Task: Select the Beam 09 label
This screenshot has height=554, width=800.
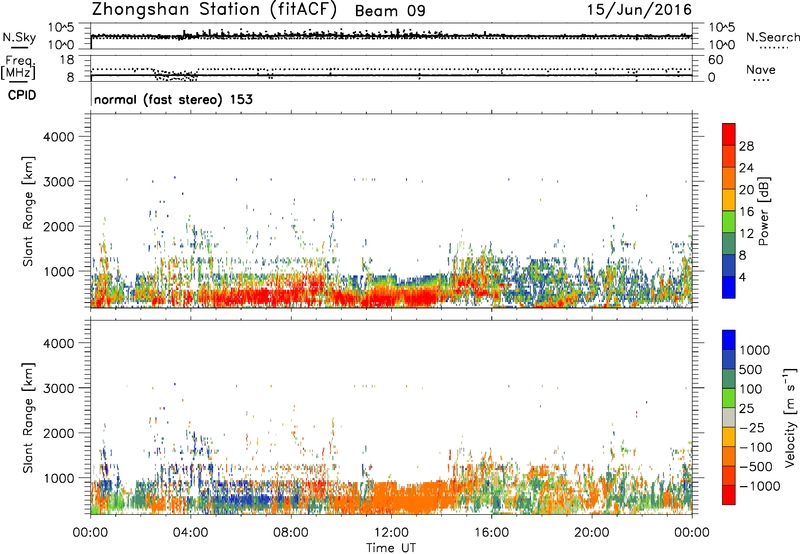Action: (x=390, y=11)
